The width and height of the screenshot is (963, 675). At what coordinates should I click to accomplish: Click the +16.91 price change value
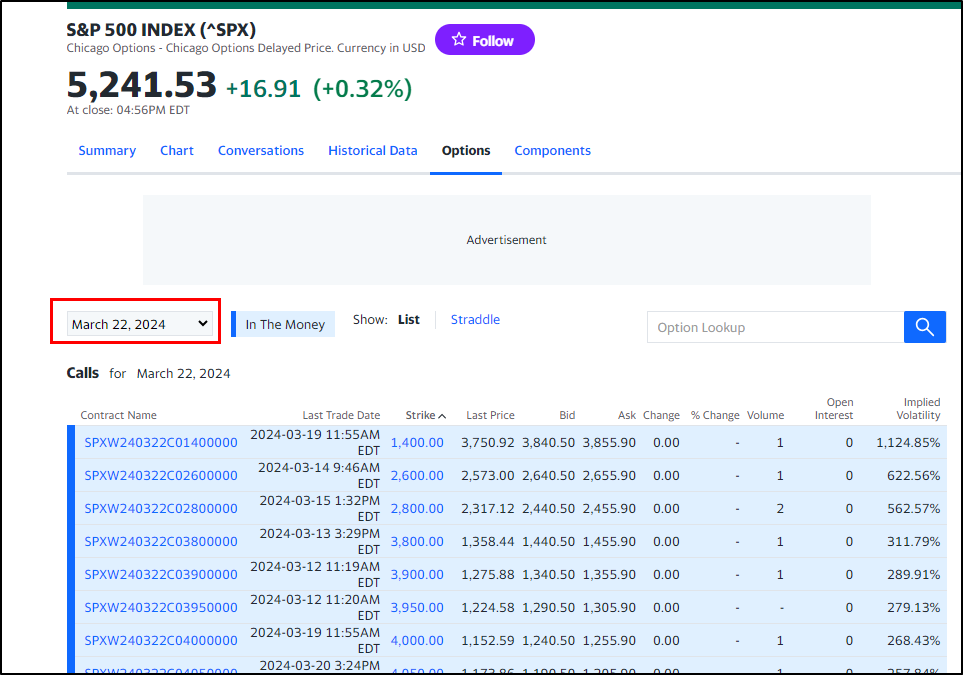pyautogui.click(x=263, y=88)
